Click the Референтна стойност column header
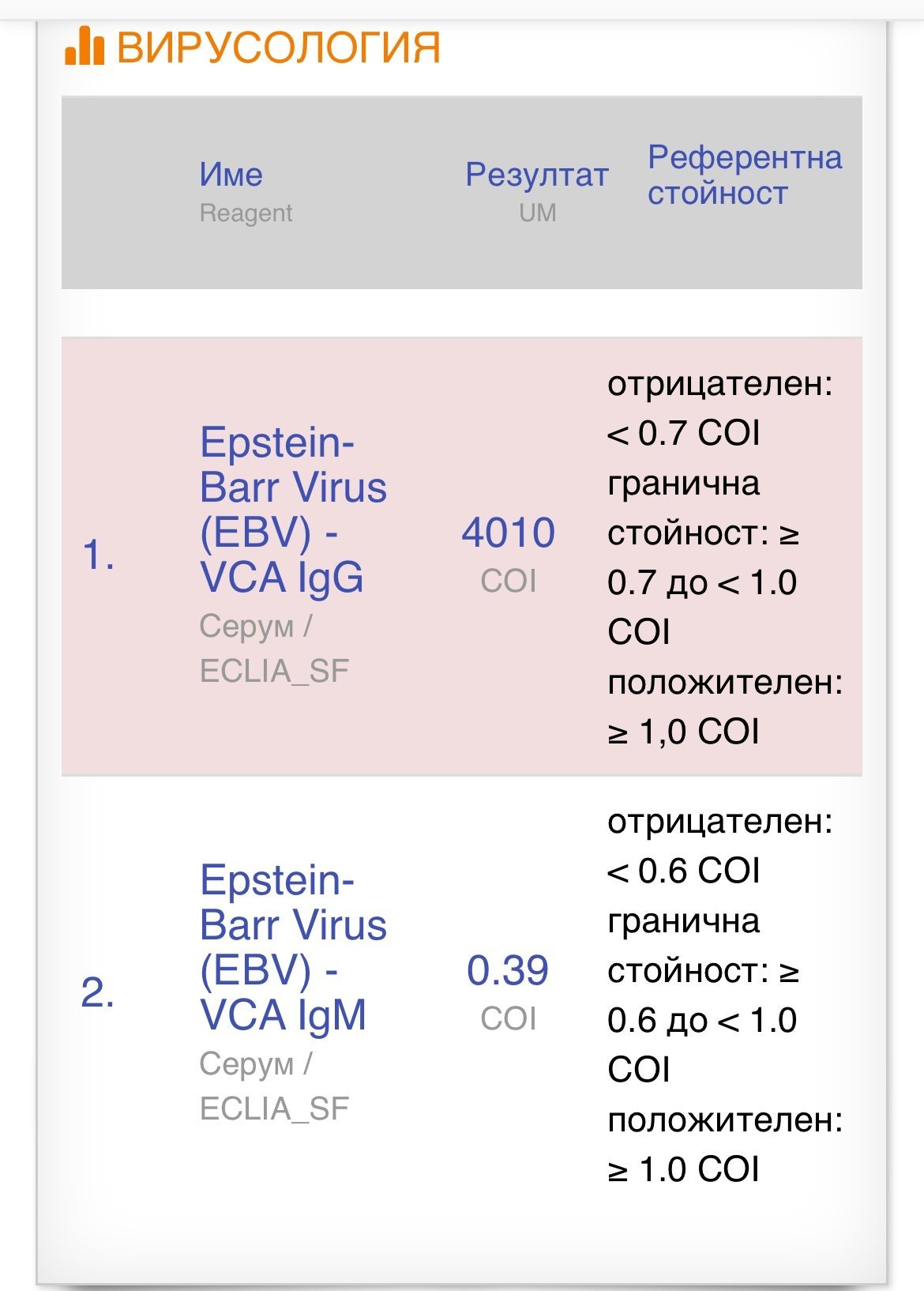The height and width of the screenshot is (1291, 924). [744, 175]
